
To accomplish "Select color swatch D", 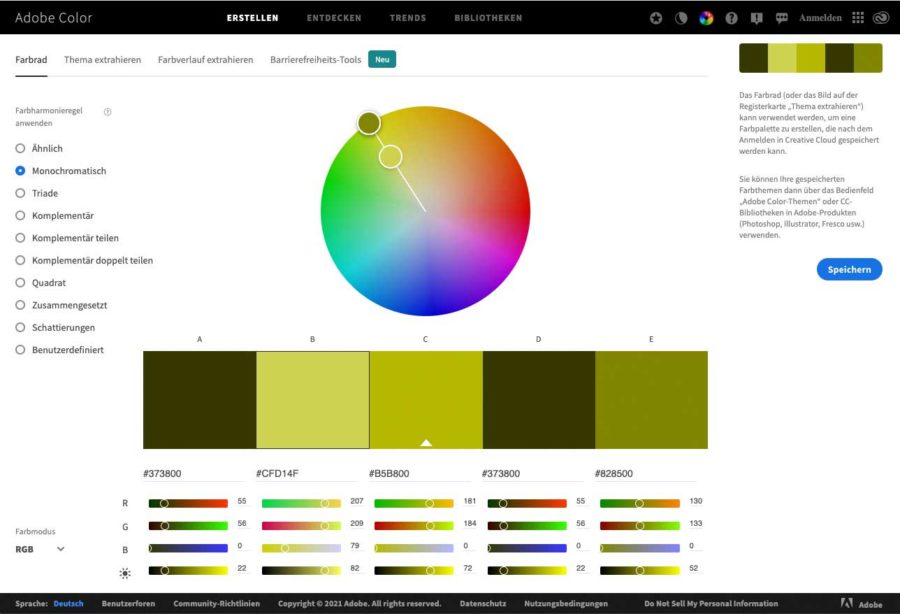I will click(x=539, y=400).
